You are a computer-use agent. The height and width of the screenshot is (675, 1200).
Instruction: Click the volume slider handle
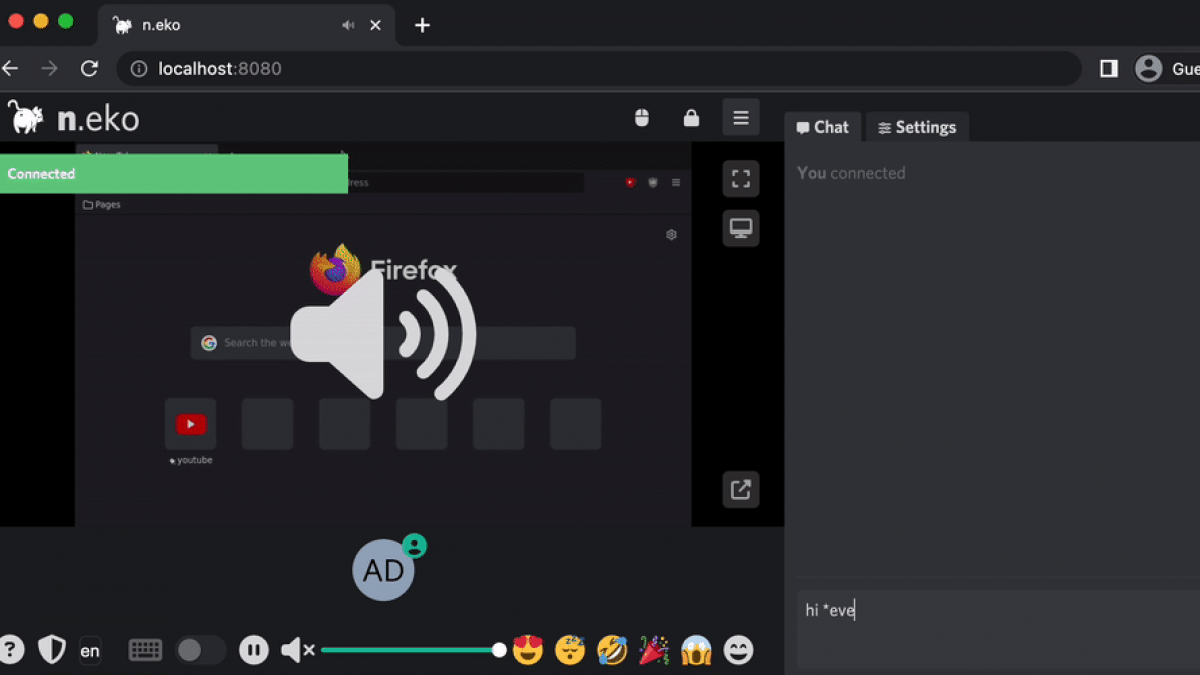pos(499,651)
